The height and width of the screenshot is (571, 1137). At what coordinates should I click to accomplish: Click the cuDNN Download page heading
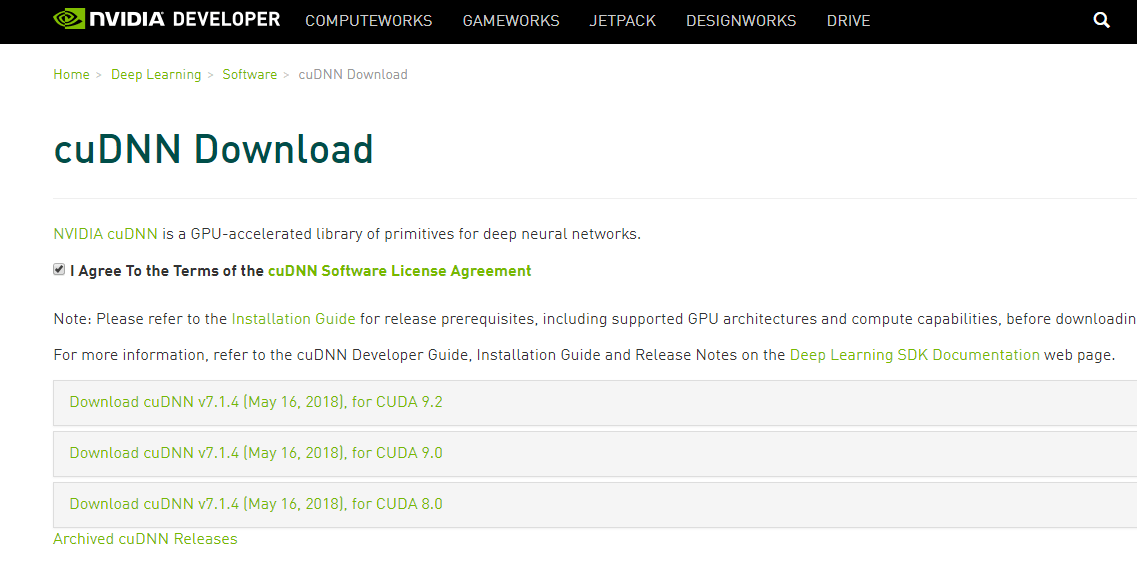click(213, 149)
